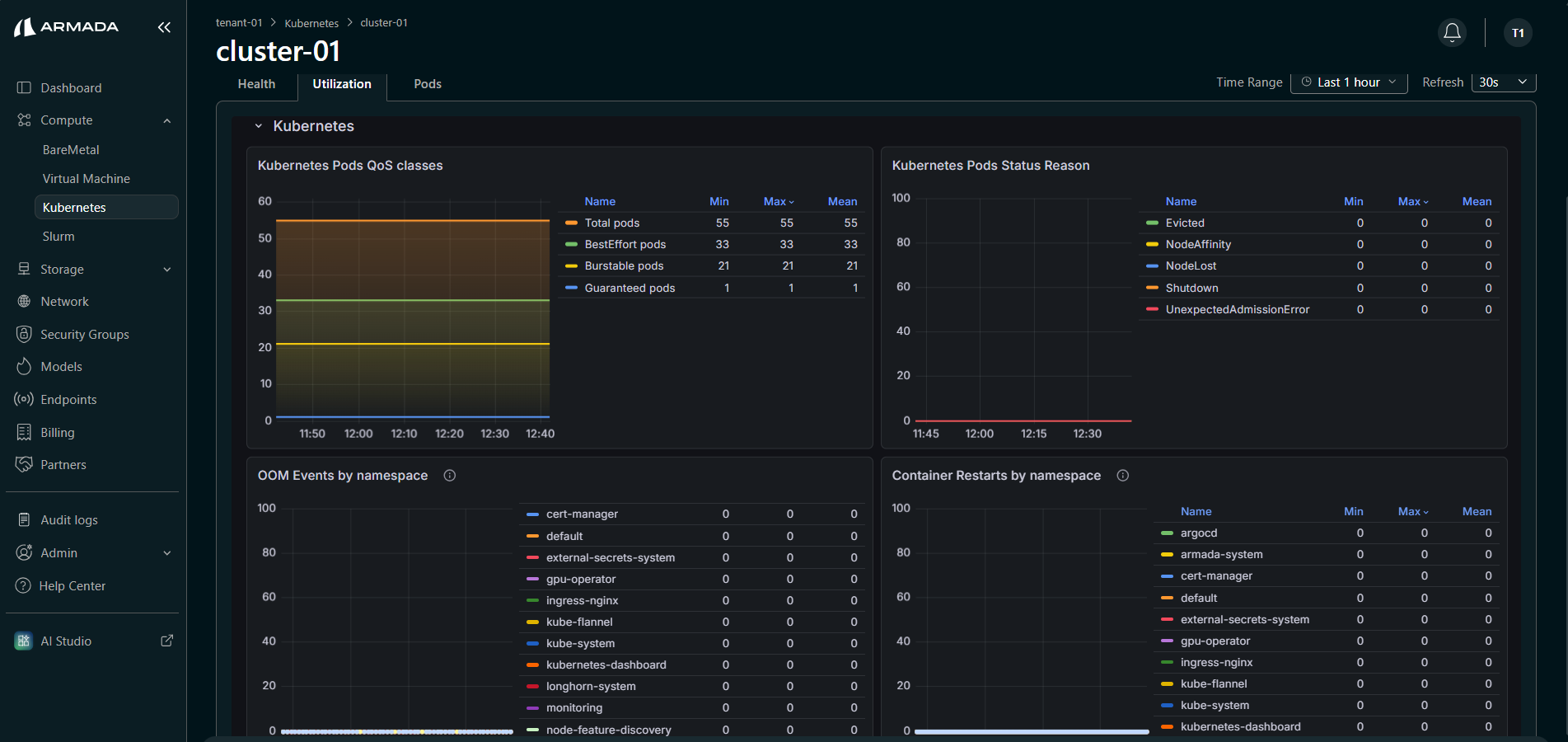Click AI Studio external link icon
Screen dimensions: 1568x742
(x=167, y=641)
